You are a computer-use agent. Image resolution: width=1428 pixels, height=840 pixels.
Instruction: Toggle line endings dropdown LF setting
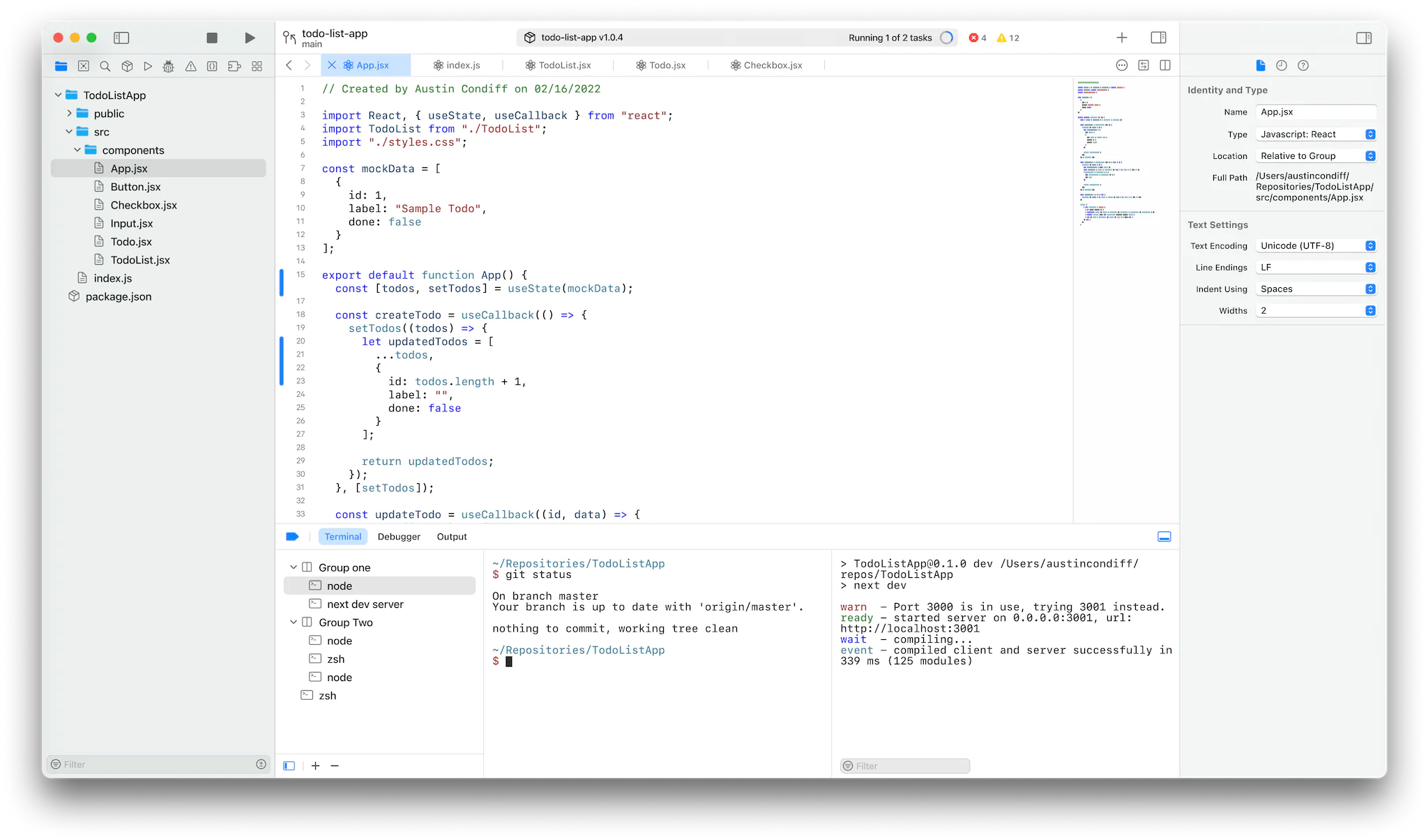[1371, 267]
